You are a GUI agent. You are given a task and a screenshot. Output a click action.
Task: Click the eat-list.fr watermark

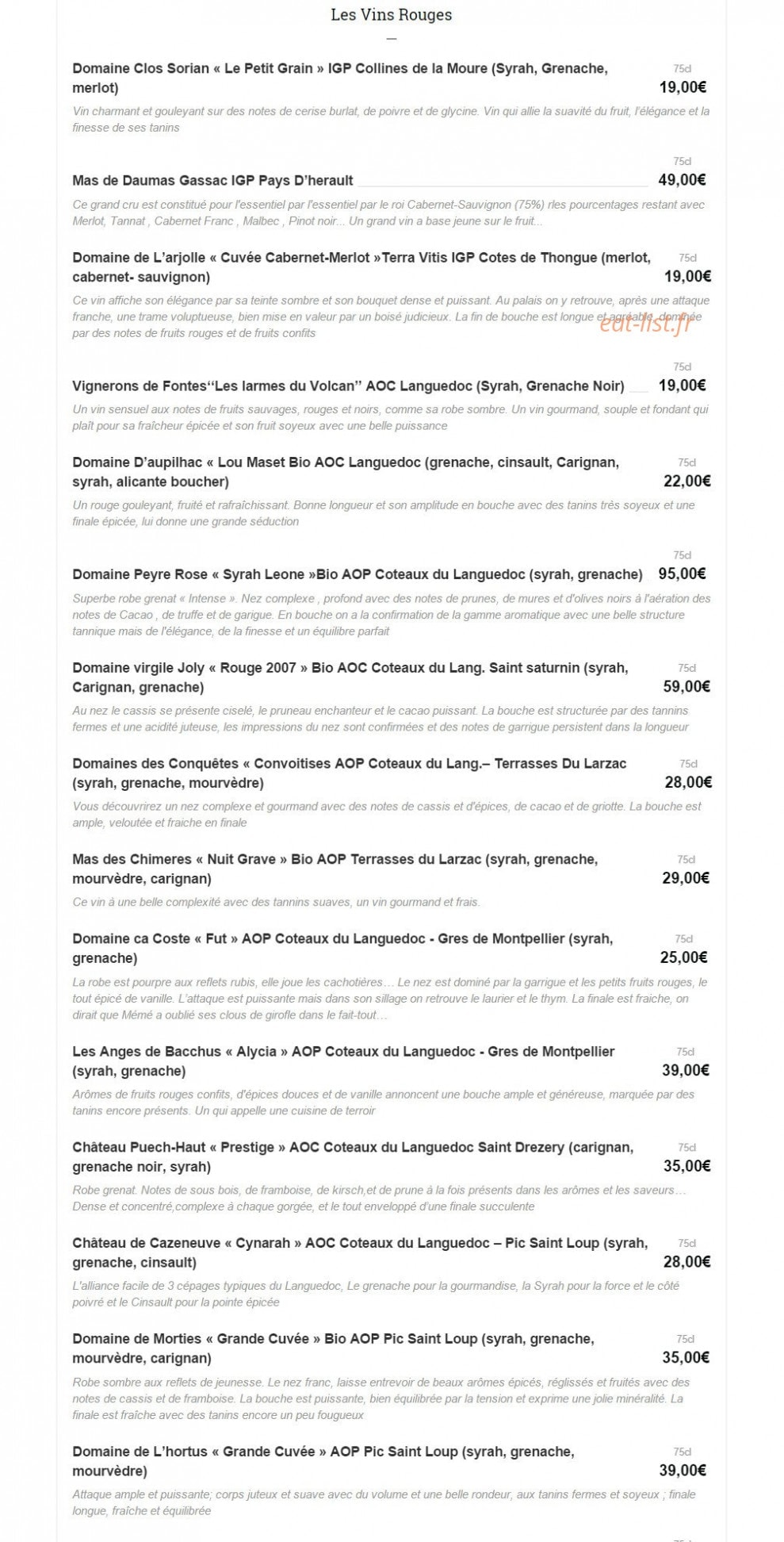click(645, 322)
